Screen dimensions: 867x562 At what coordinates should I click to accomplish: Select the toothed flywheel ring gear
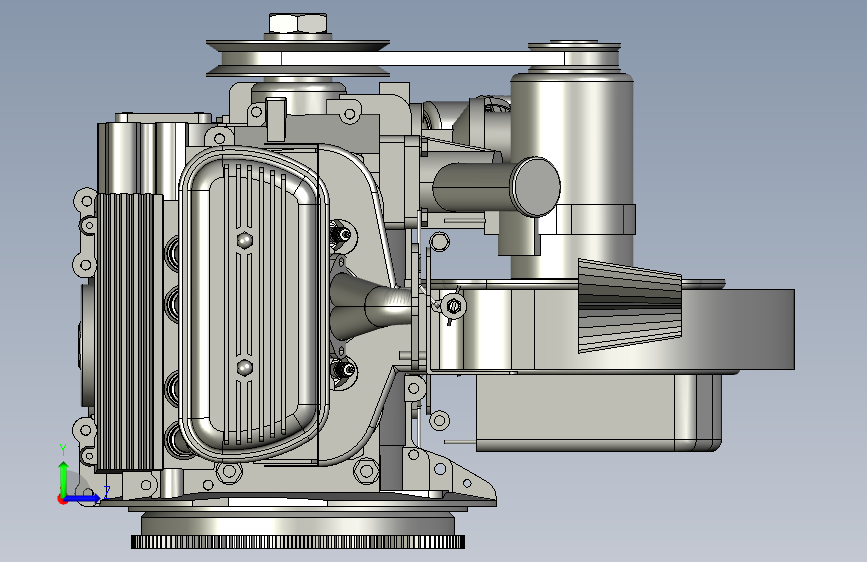[x=297, y=542]
